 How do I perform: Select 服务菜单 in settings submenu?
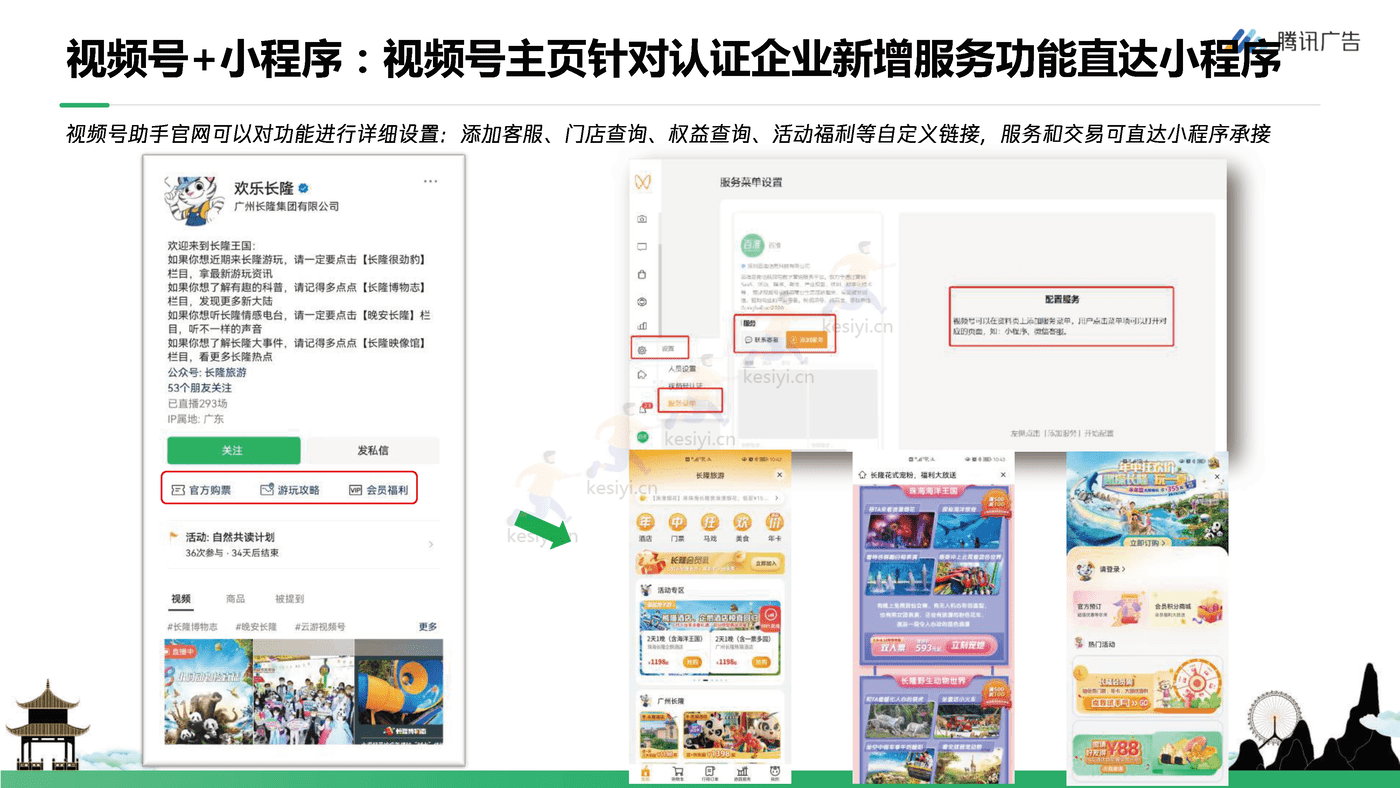click(x=683, y=403)
